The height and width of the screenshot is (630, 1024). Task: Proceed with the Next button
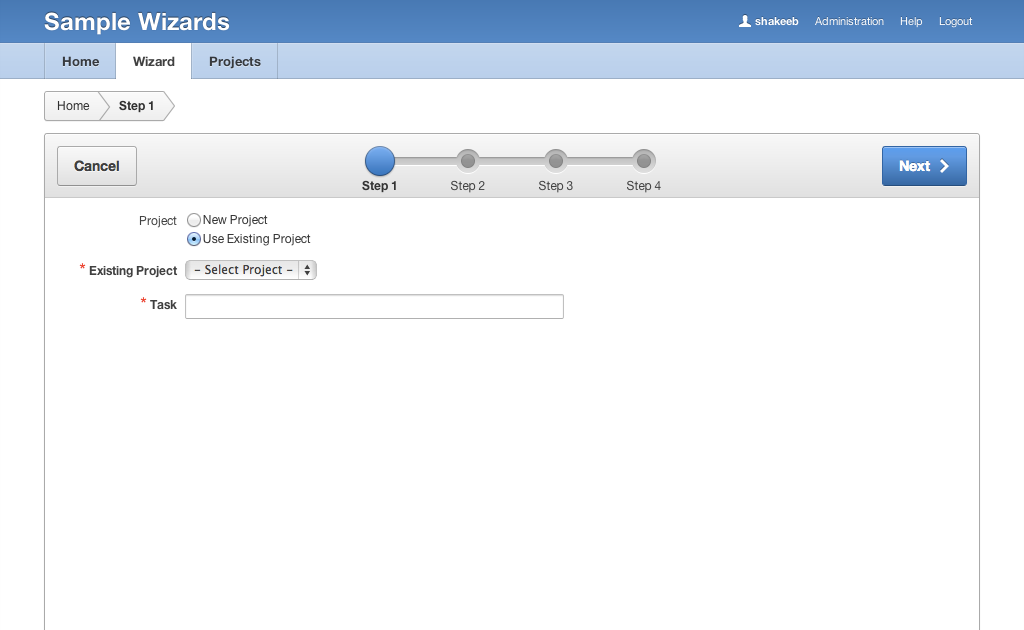[924, 166]
